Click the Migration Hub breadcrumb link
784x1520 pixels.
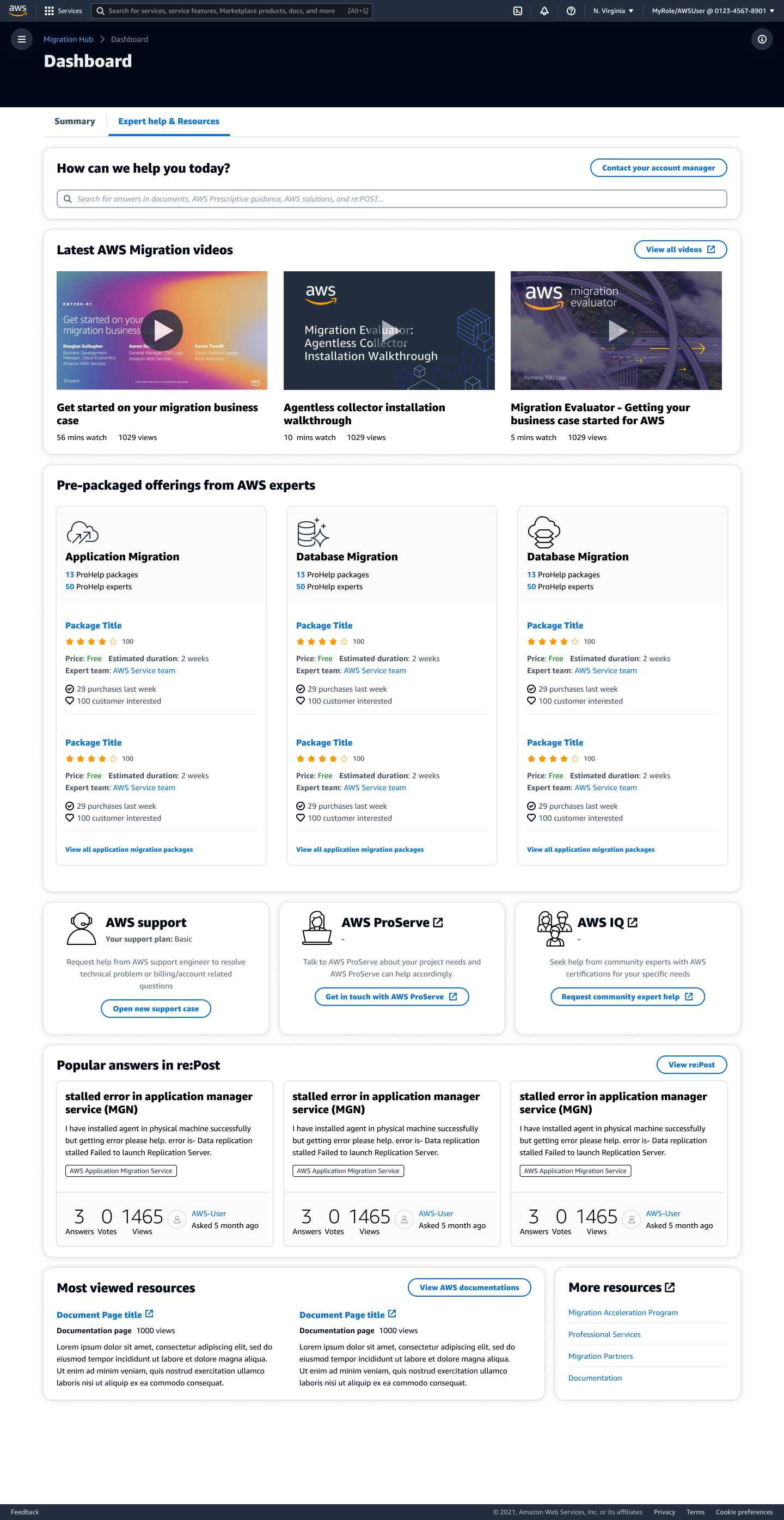coord(68,39)
